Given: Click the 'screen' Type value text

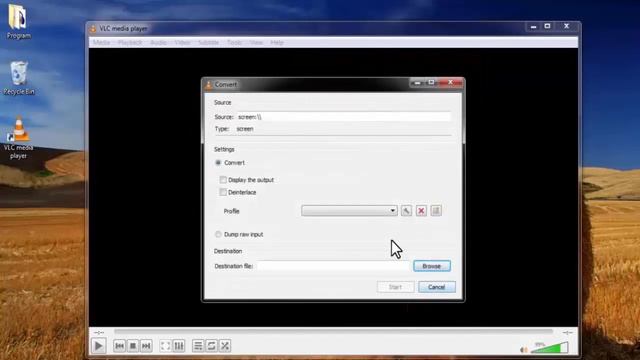Looking at the screenshot, I should [245, 129].
